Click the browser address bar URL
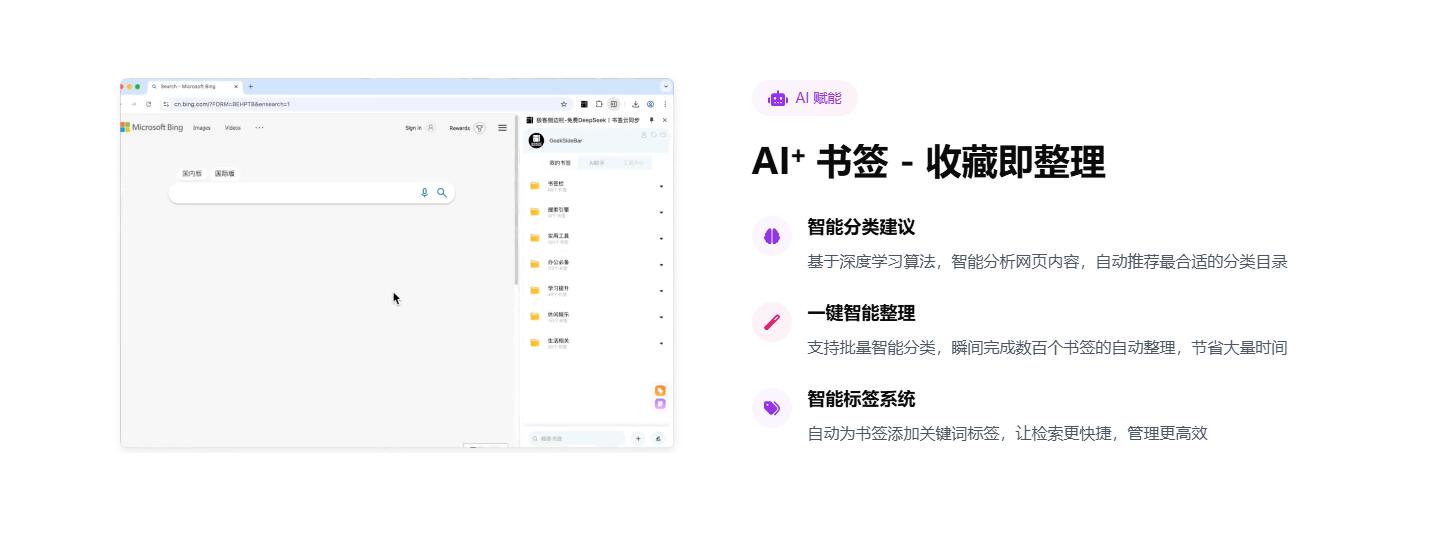The height and width of the screenshot is (536, 1443). pyautogui.click(x=232, y=104)
